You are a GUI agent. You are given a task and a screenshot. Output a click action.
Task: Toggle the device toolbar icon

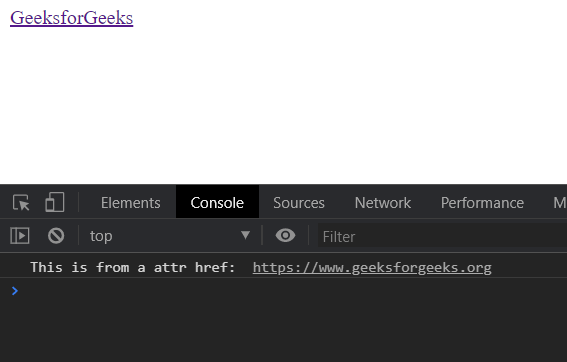coord(55,202)
